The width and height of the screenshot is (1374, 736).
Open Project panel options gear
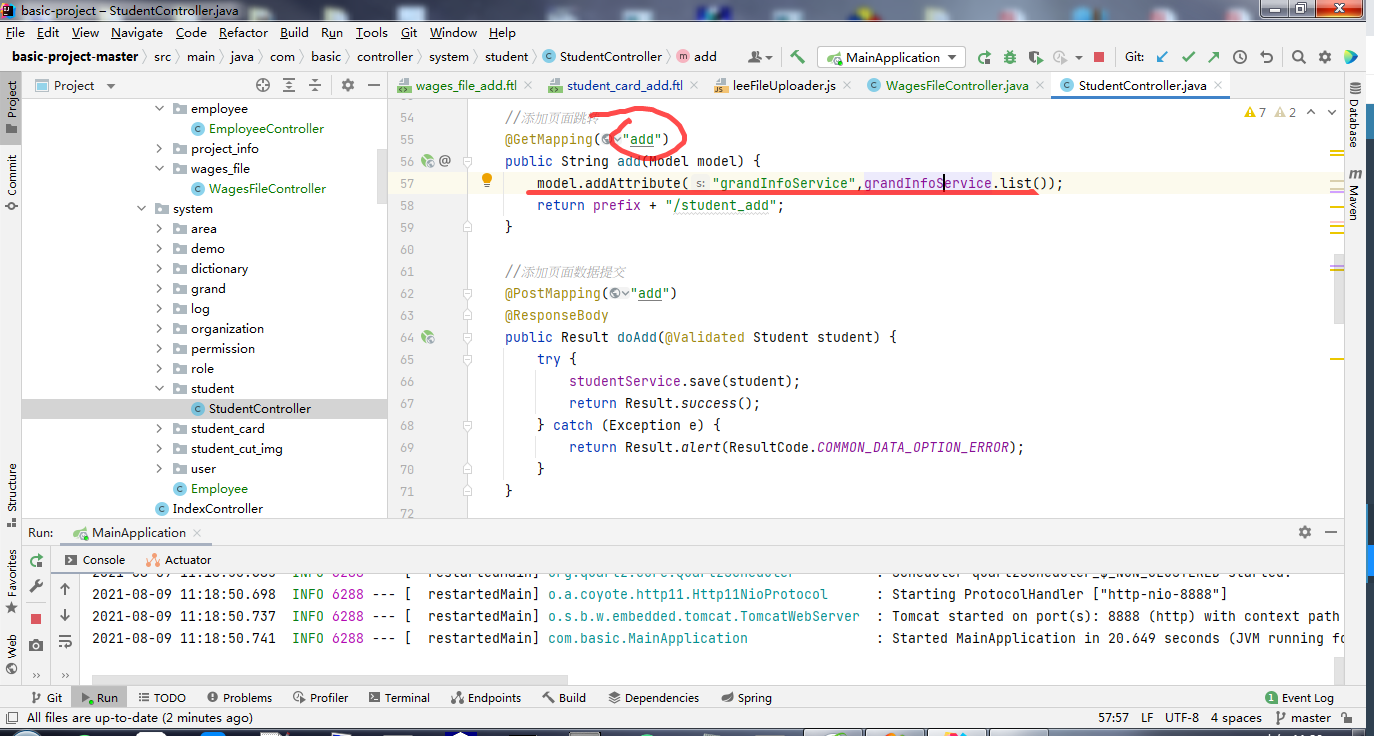pyautogui.click(x=347, y=85)
